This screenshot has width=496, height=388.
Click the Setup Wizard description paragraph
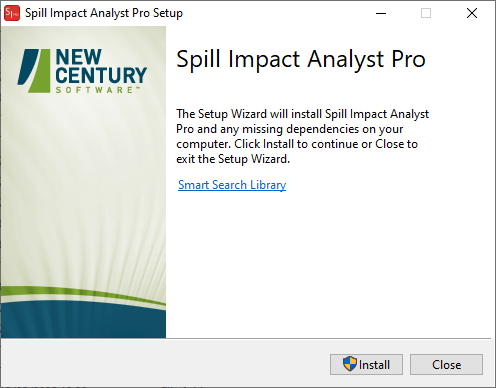(302, 136)
